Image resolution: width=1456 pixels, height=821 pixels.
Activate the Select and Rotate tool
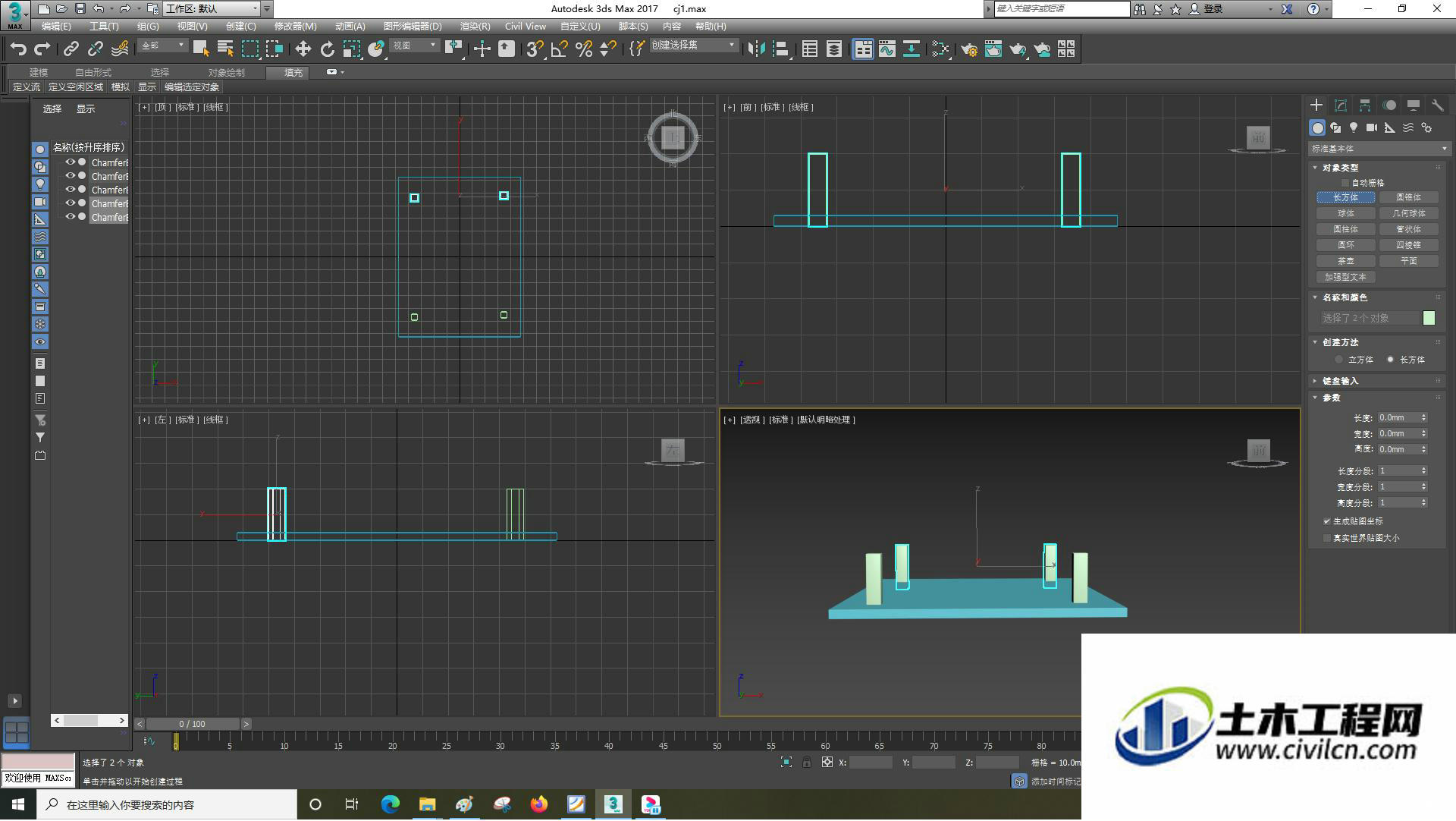pos(327,49)
